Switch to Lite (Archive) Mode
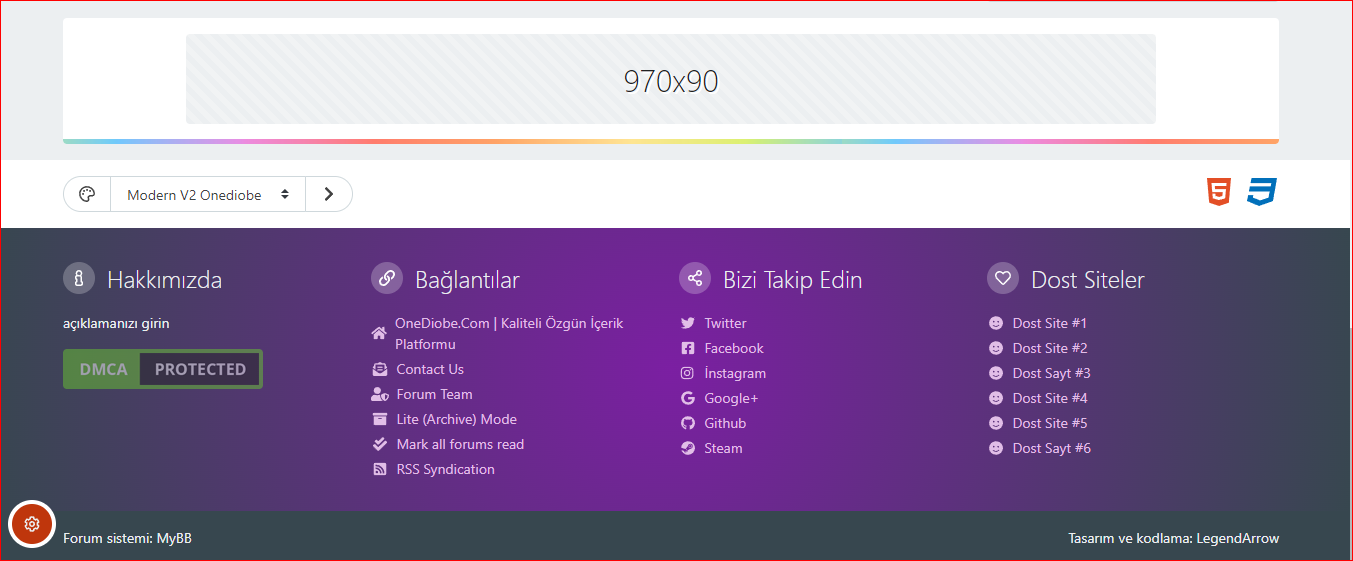The height and width of the screenshot is (561, 1353). coord(456,419)
